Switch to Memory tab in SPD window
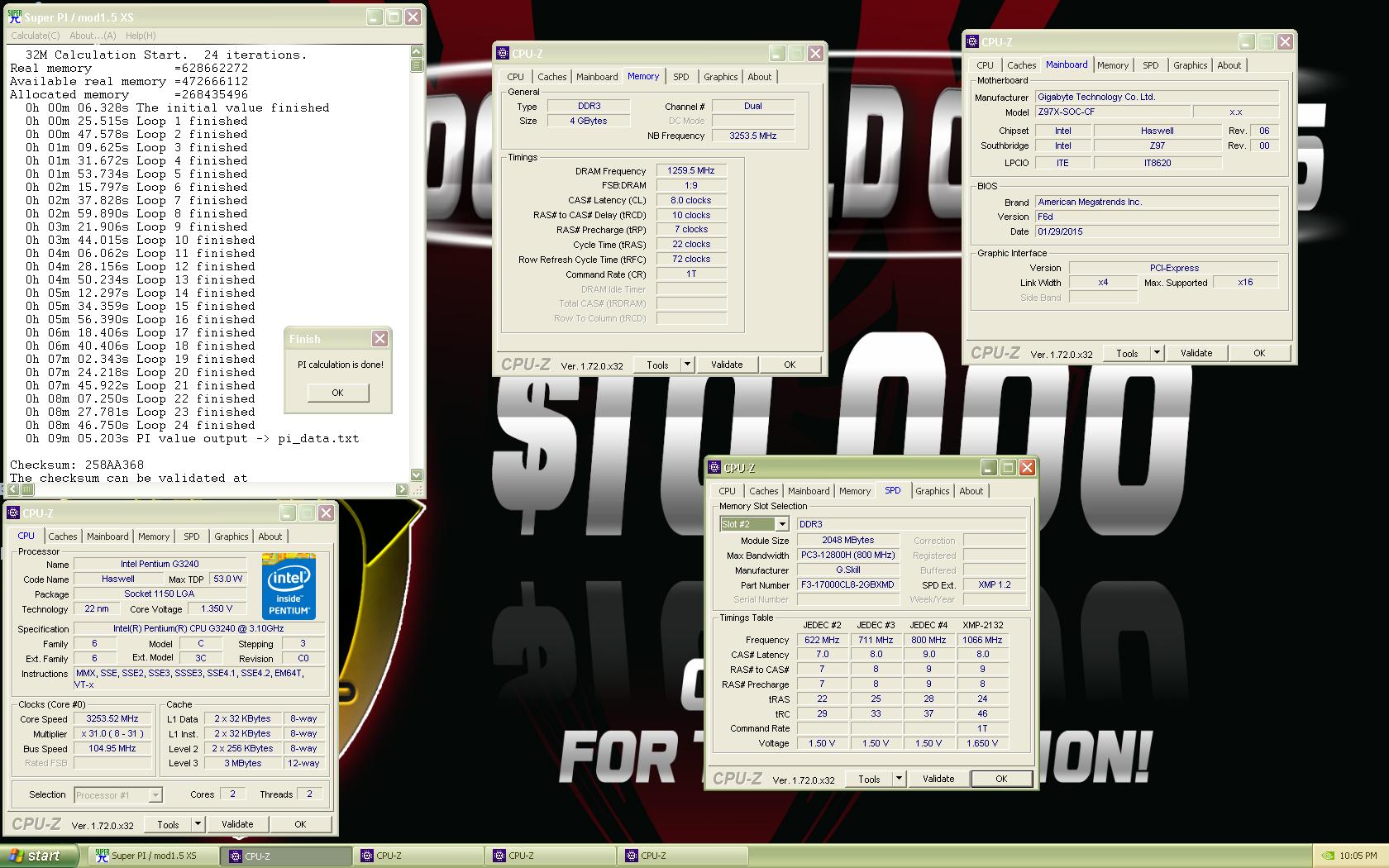This screenshot has width=1389, height=868. click(x=855, y=491)
